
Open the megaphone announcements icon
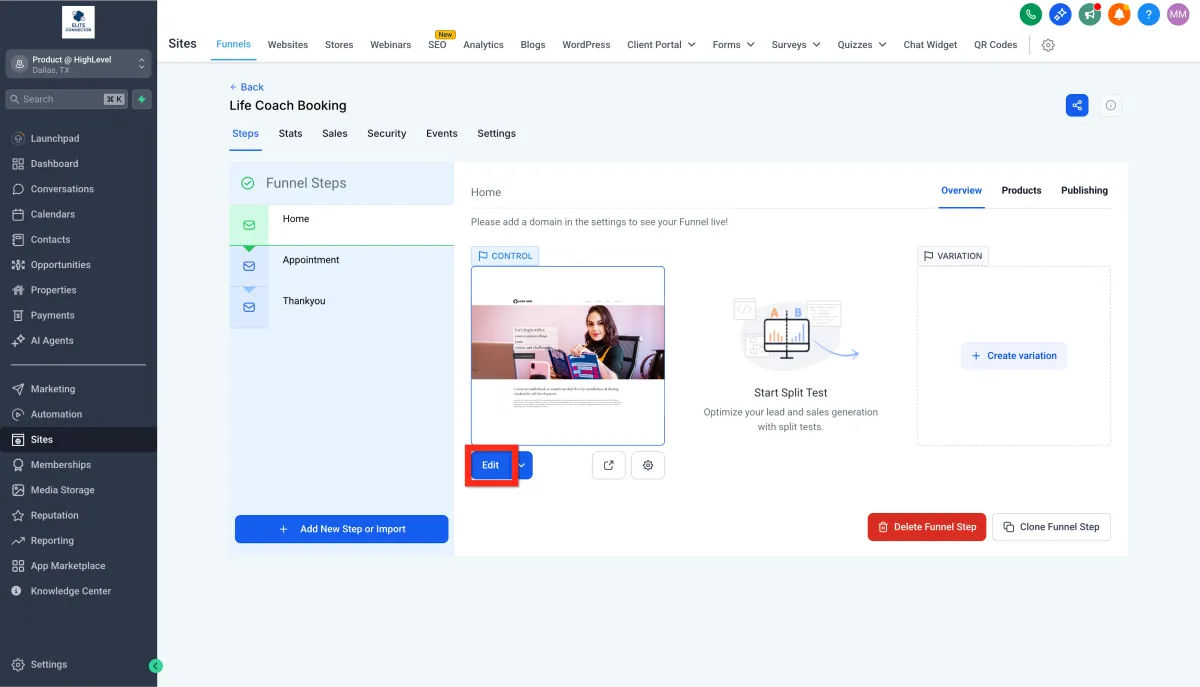pyautogui.click(x=1090, y=15)
